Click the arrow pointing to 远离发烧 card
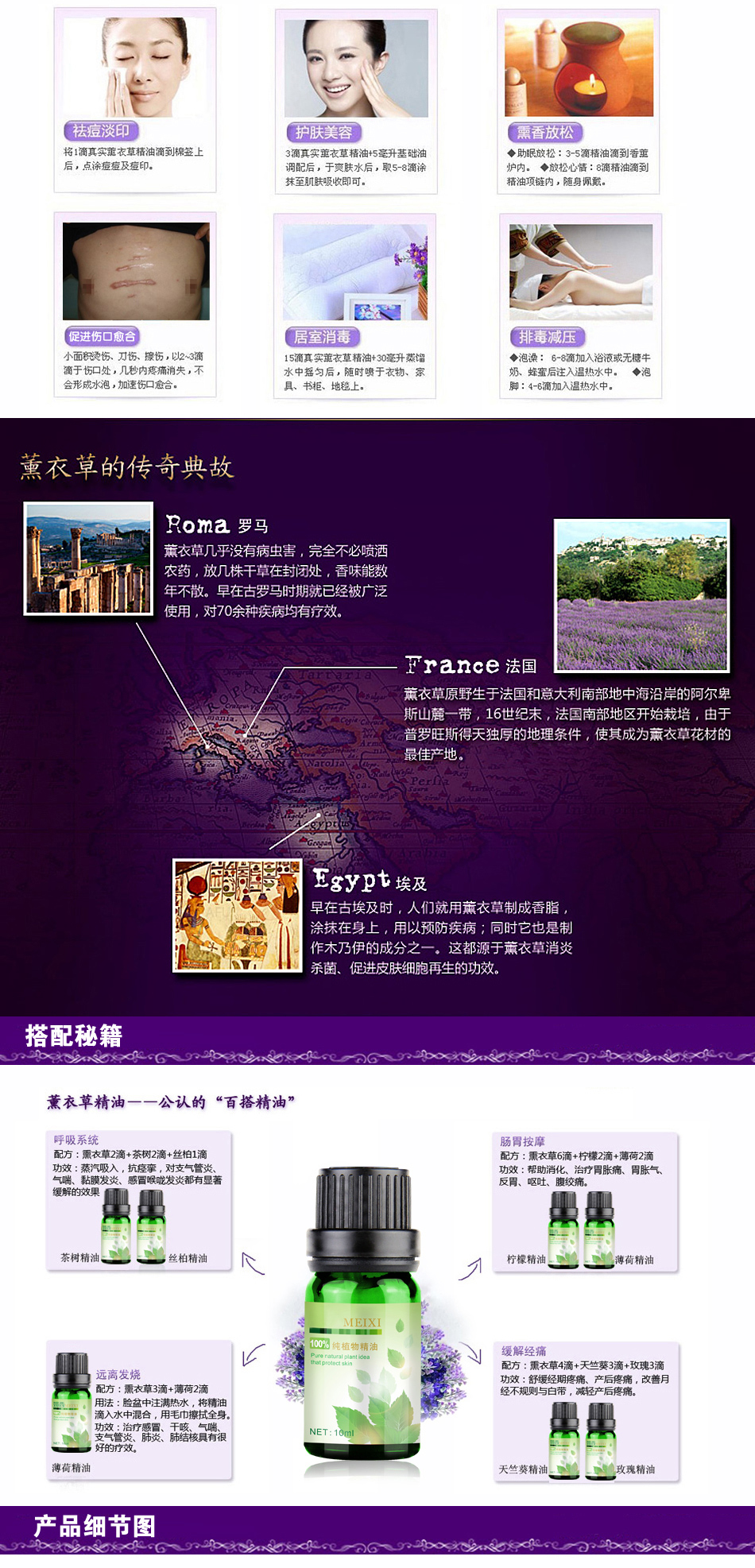Screen dimensions: 755x1568 tap(254, 1354)
